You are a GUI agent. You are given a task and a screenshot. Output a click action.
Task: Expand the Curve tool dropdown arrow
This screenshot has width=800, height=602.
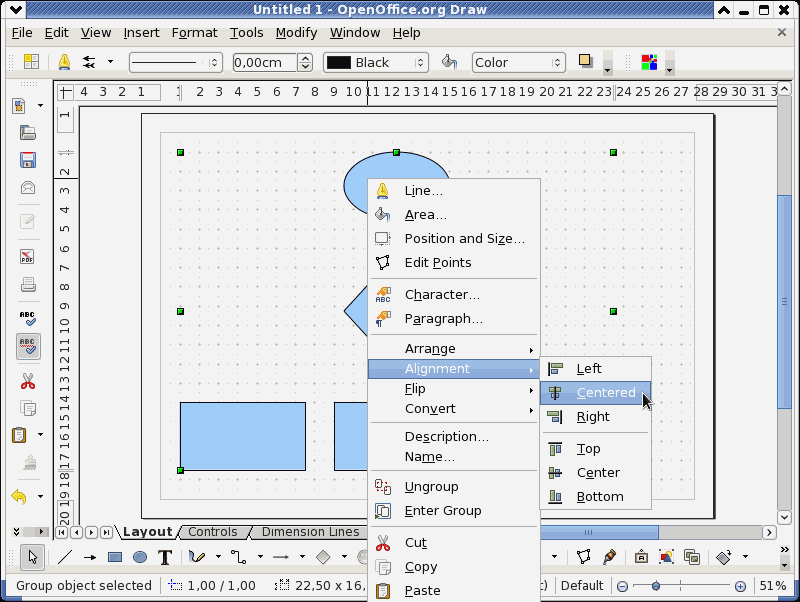[x=218, y=557]
